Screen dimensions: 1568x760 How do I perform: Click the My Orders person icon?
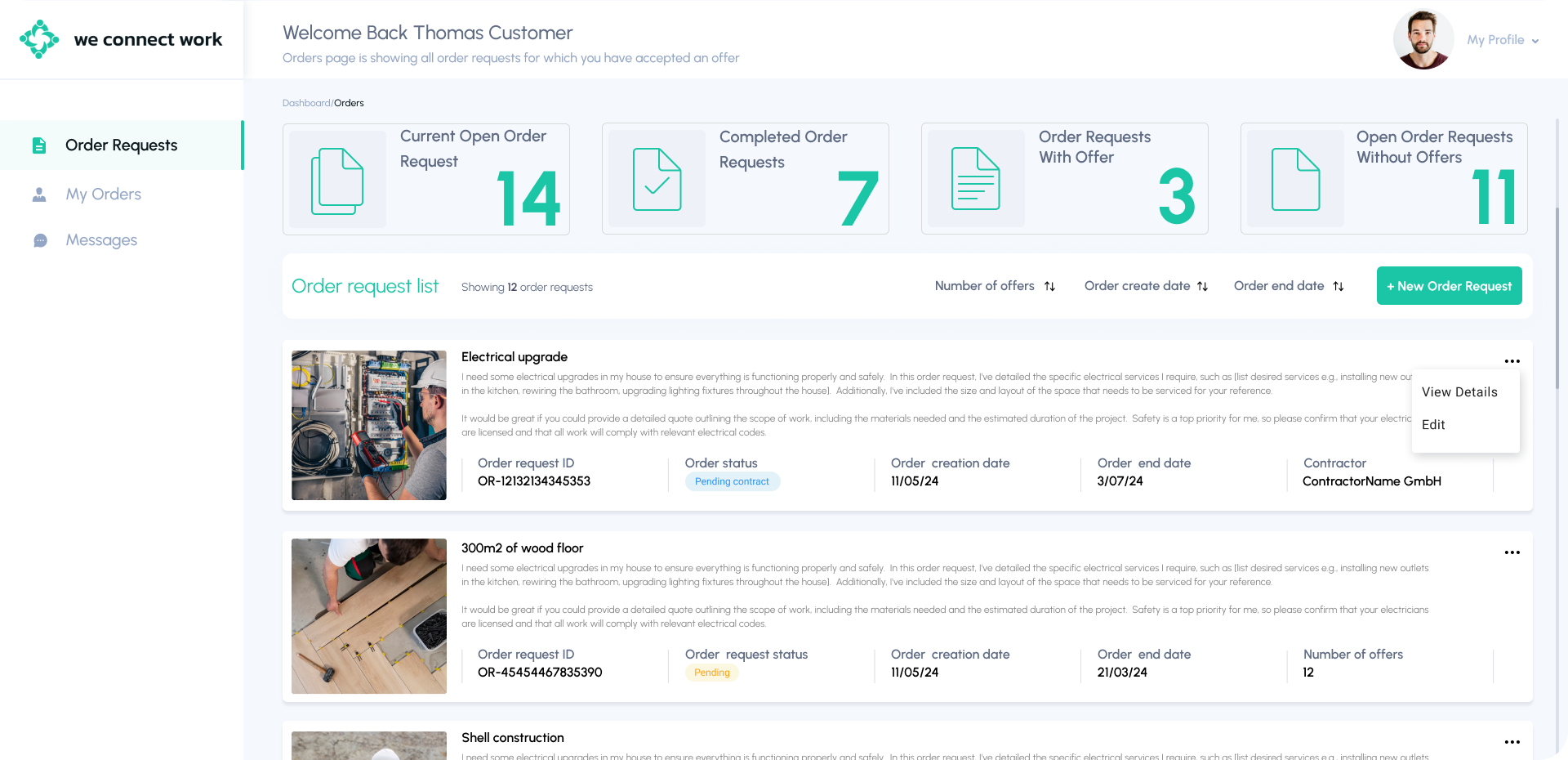coord(39,194)
